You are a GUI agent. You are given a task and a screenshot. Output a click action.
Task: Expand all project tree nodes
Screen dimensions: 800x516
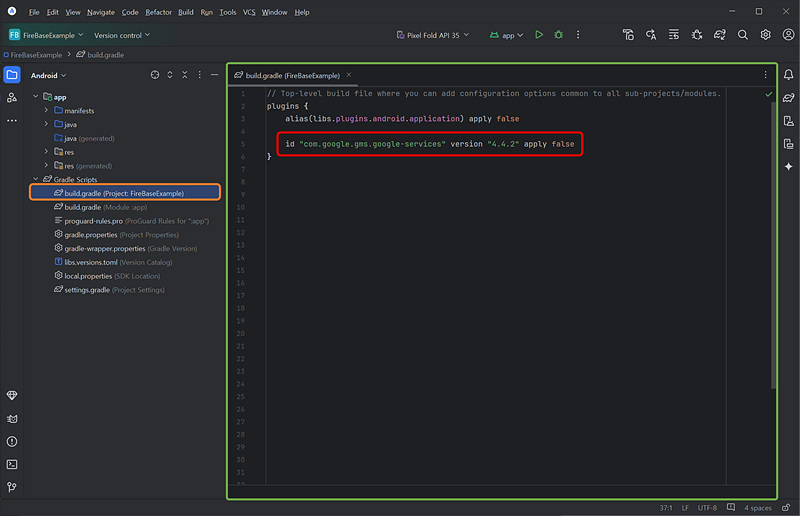pos(170,75)
